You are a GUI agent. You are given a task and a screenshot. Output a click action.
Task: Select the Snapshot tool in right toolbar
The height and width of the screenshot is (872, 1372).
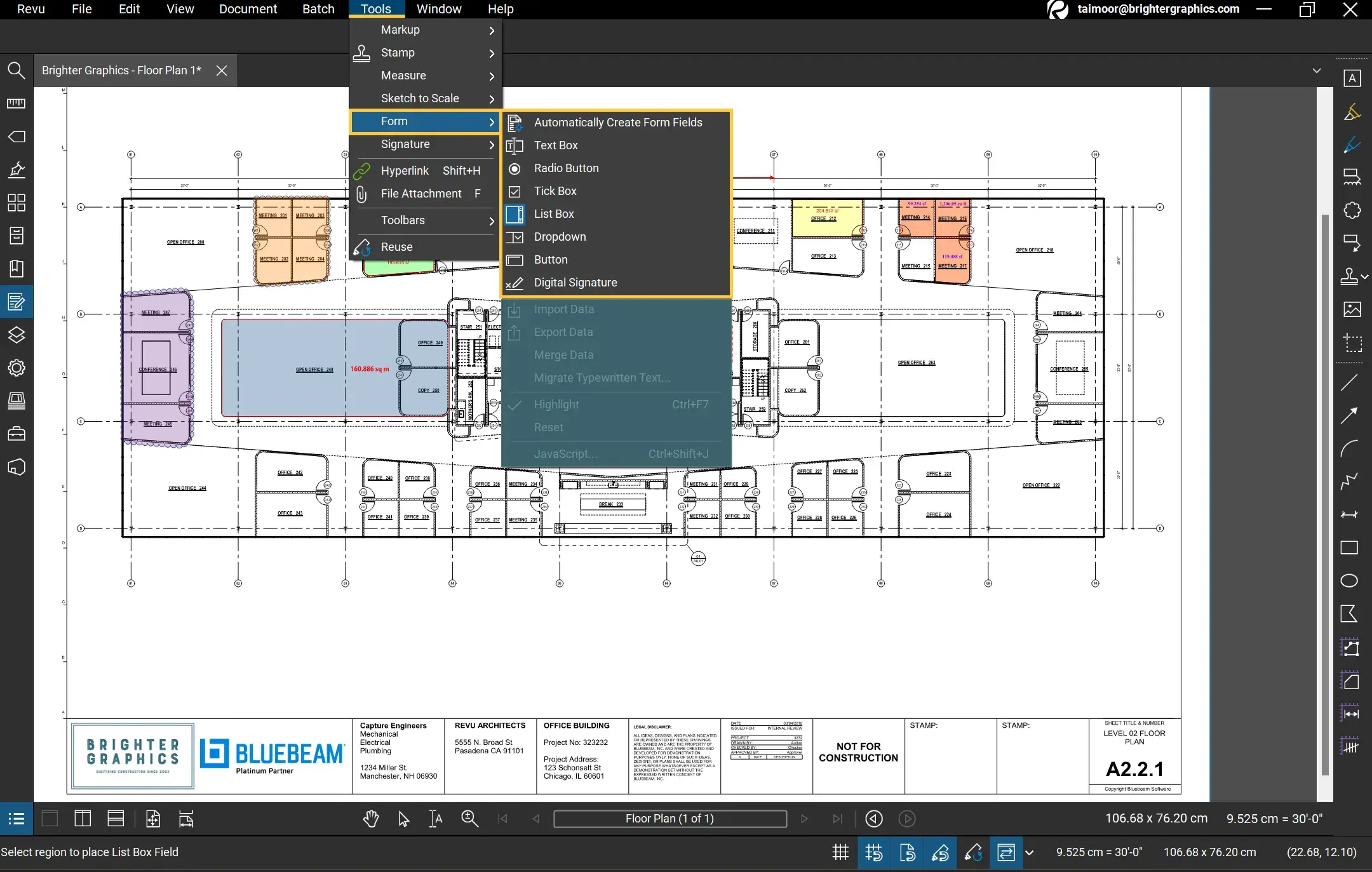click(x=1352, y=343)
